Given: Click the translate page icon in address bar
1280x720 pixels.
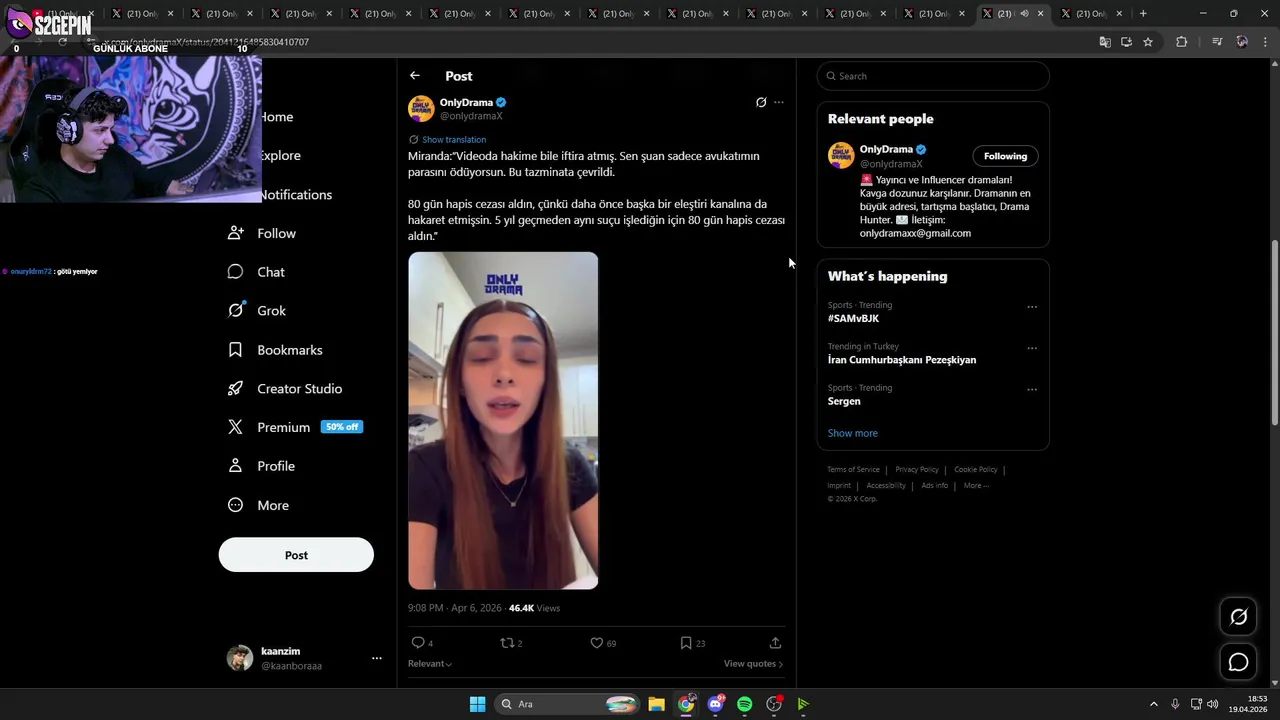Looking at the screenshot, I should [1105, 42].
